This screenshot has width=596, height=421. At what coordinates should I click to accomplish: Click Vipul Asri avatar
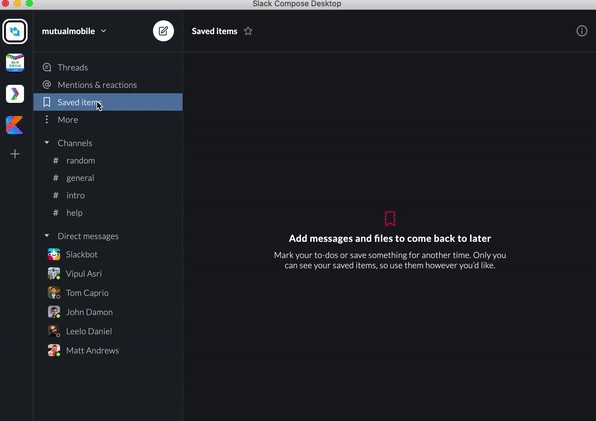pyautogui.click(x=54, y=274)
